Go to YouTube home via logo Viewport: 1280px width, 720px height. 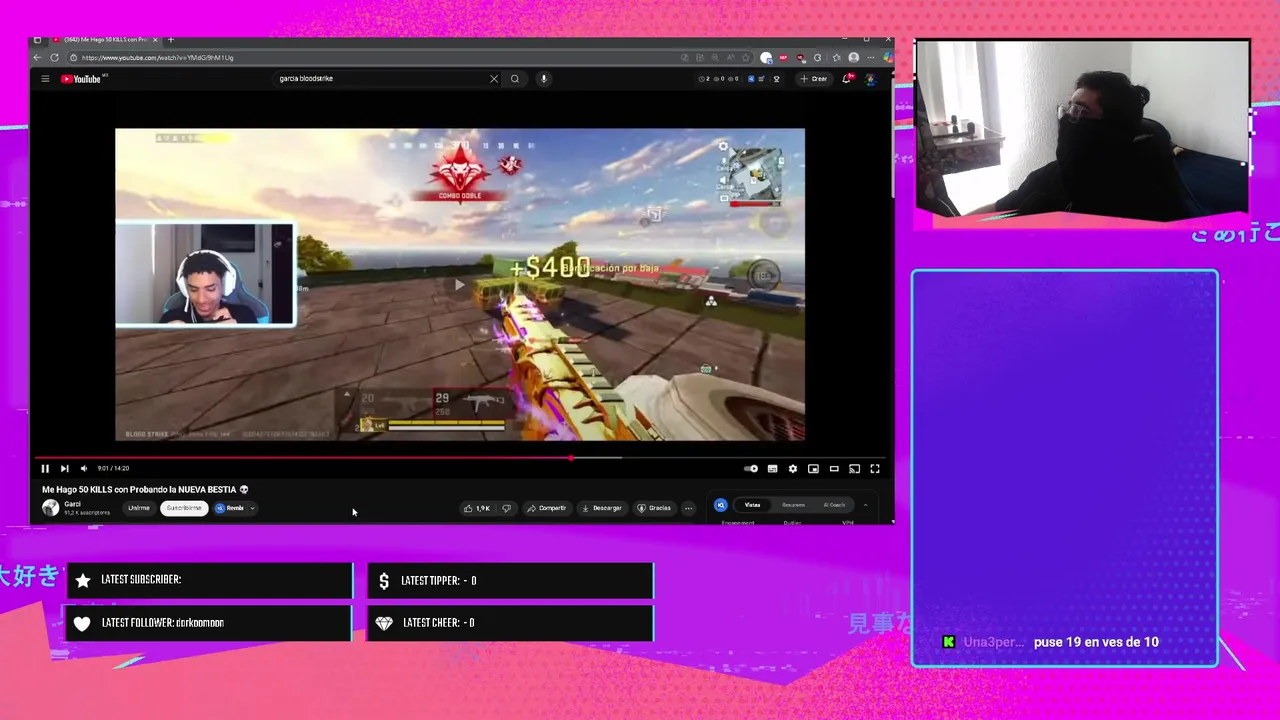81,79
